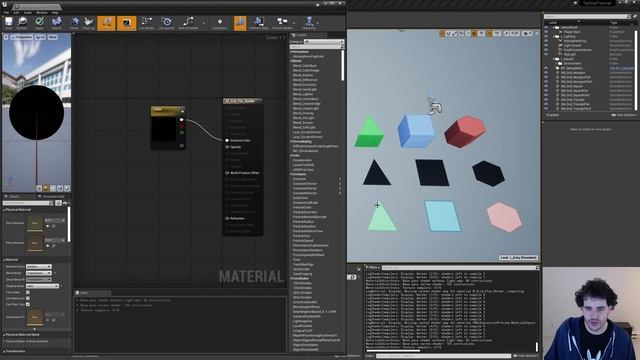
Task: Open the Edit menu
Action: click(x=16, y=13)
